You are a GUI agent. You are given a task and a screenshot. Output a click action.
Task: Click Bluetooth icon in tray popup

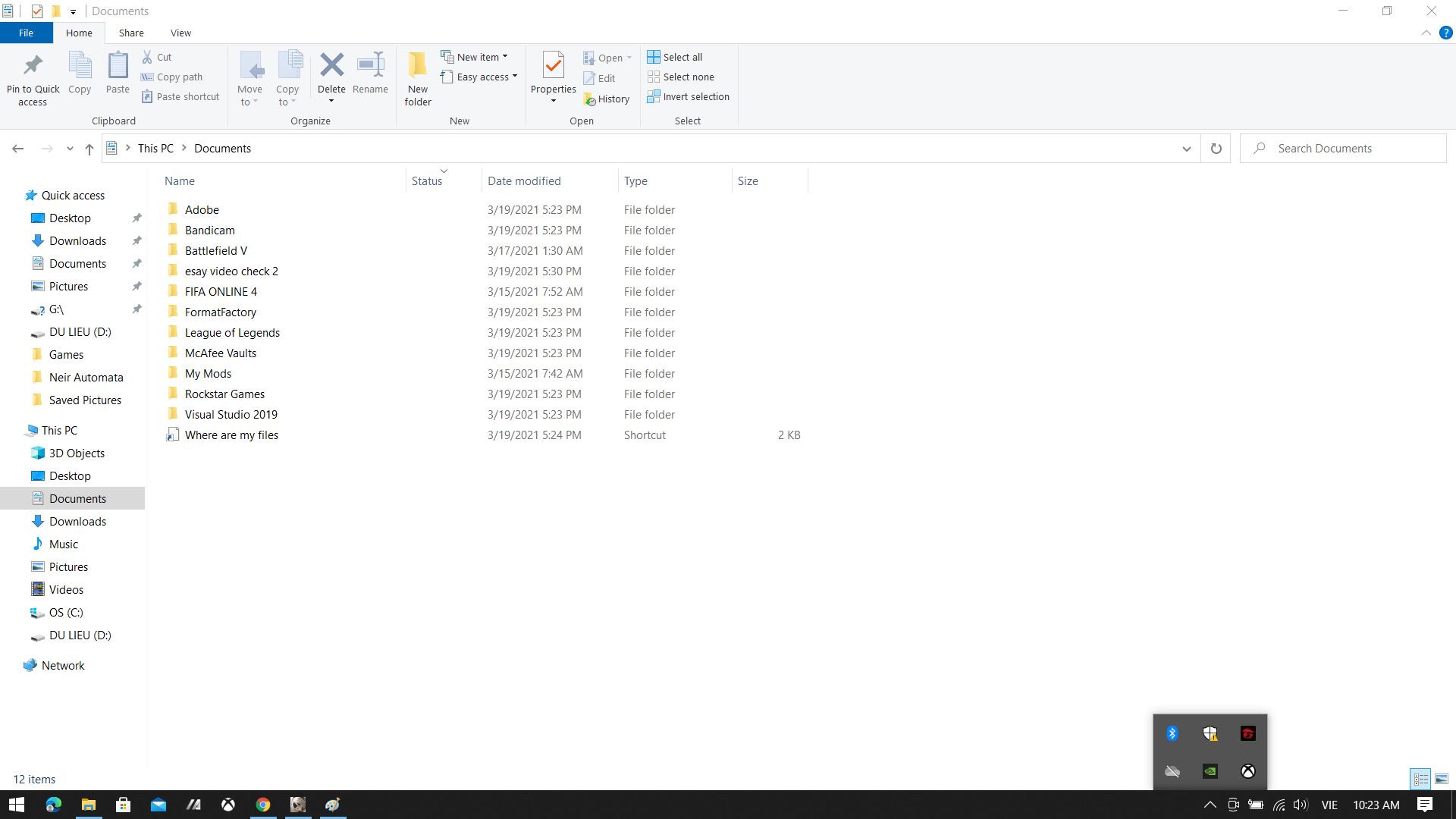(1172, 733)
